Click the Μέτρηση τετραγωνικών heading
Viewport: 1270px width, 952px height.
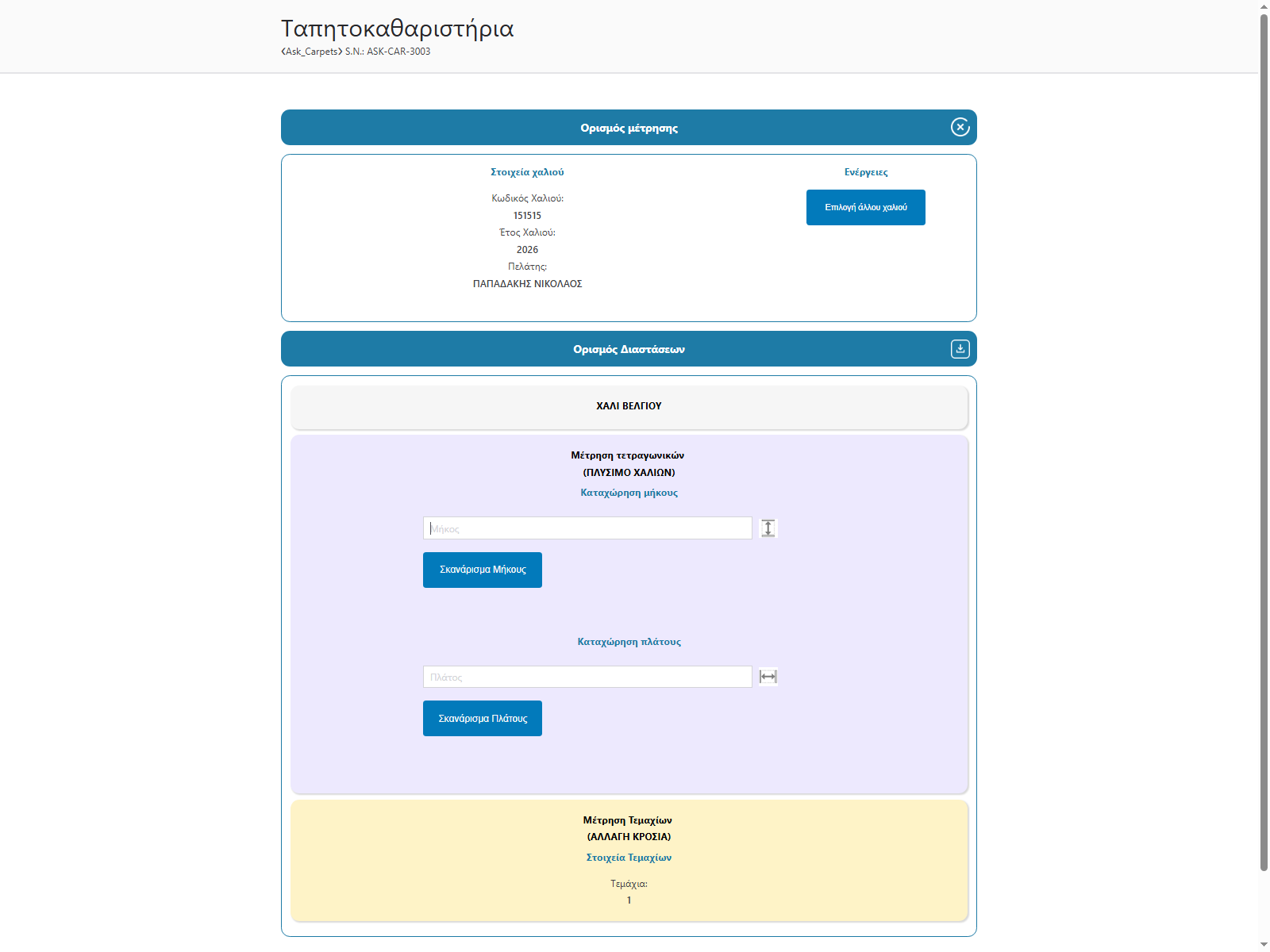click(628, 455)
